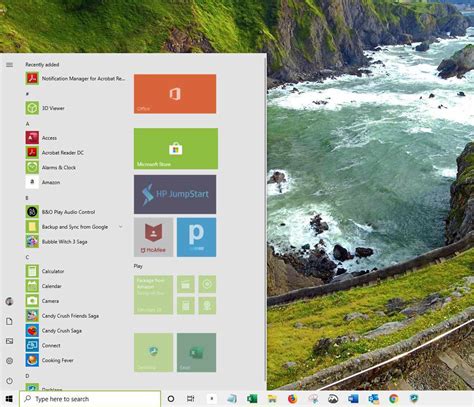Open the McAfee tile
Screen dimensions: 474x407
[x=153, y=237]
